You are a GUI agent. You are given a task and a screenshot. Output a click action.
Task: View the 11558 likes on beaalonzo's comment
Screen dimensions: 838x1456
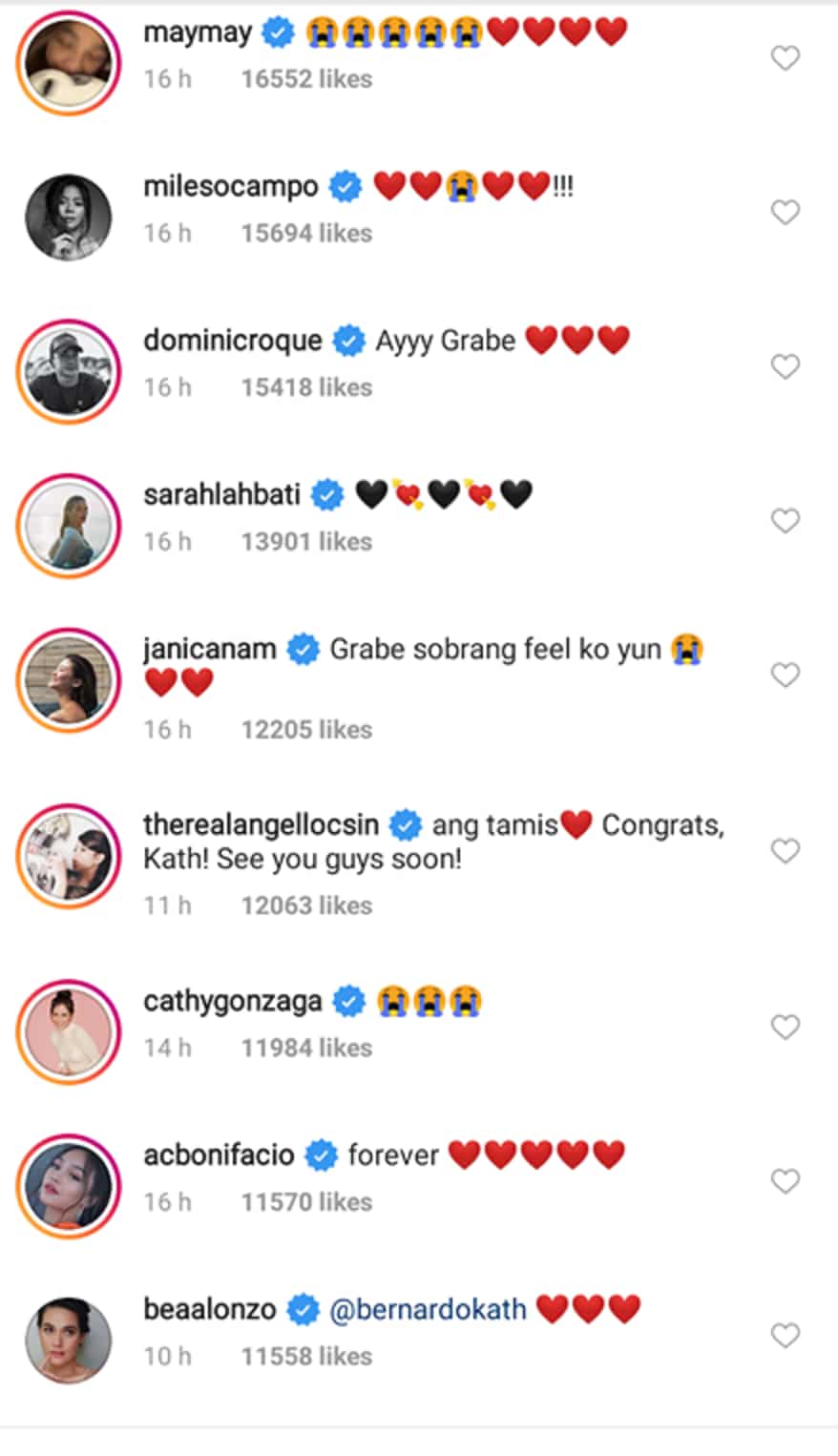306,1357
